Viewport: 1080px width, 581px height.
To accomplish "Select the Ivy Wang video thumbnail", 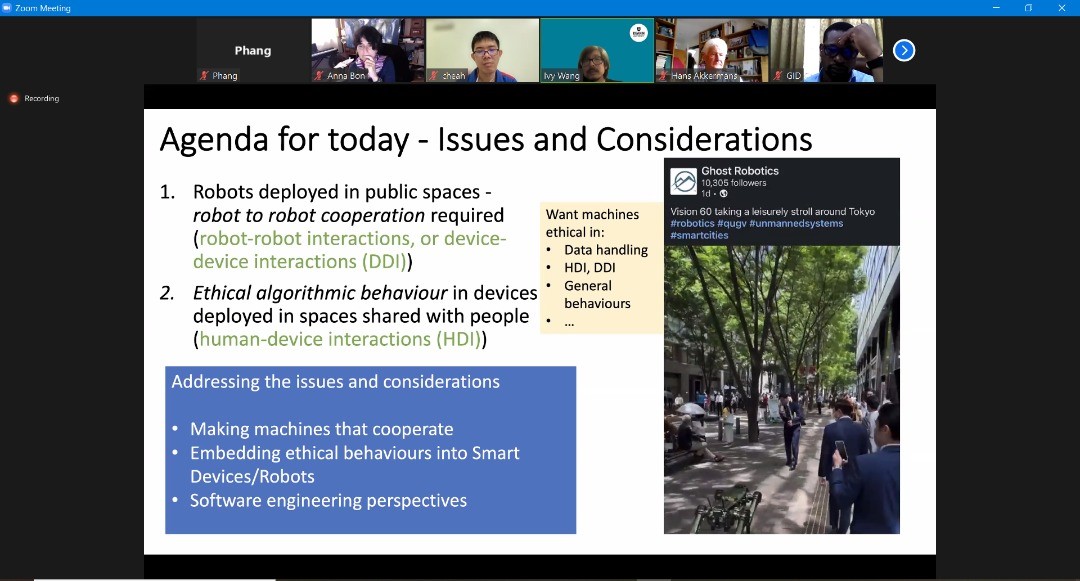I will click(596, 50).
